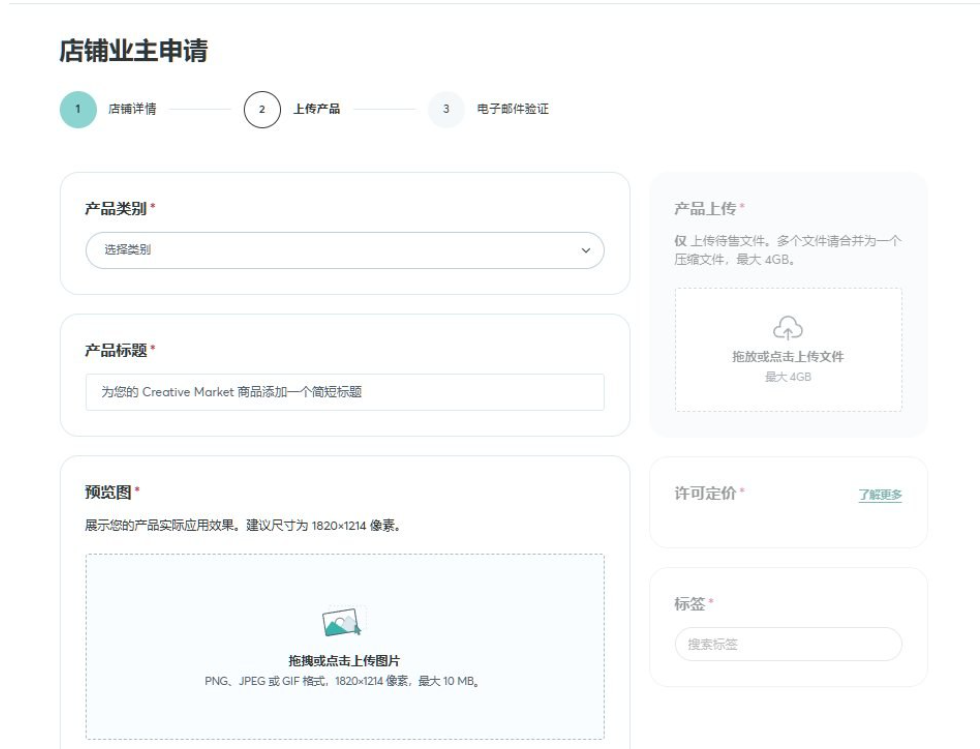The image size is (980, 749).
Task: Click the 电子邮件验证 step label
Action: click(x=513, y=109)
